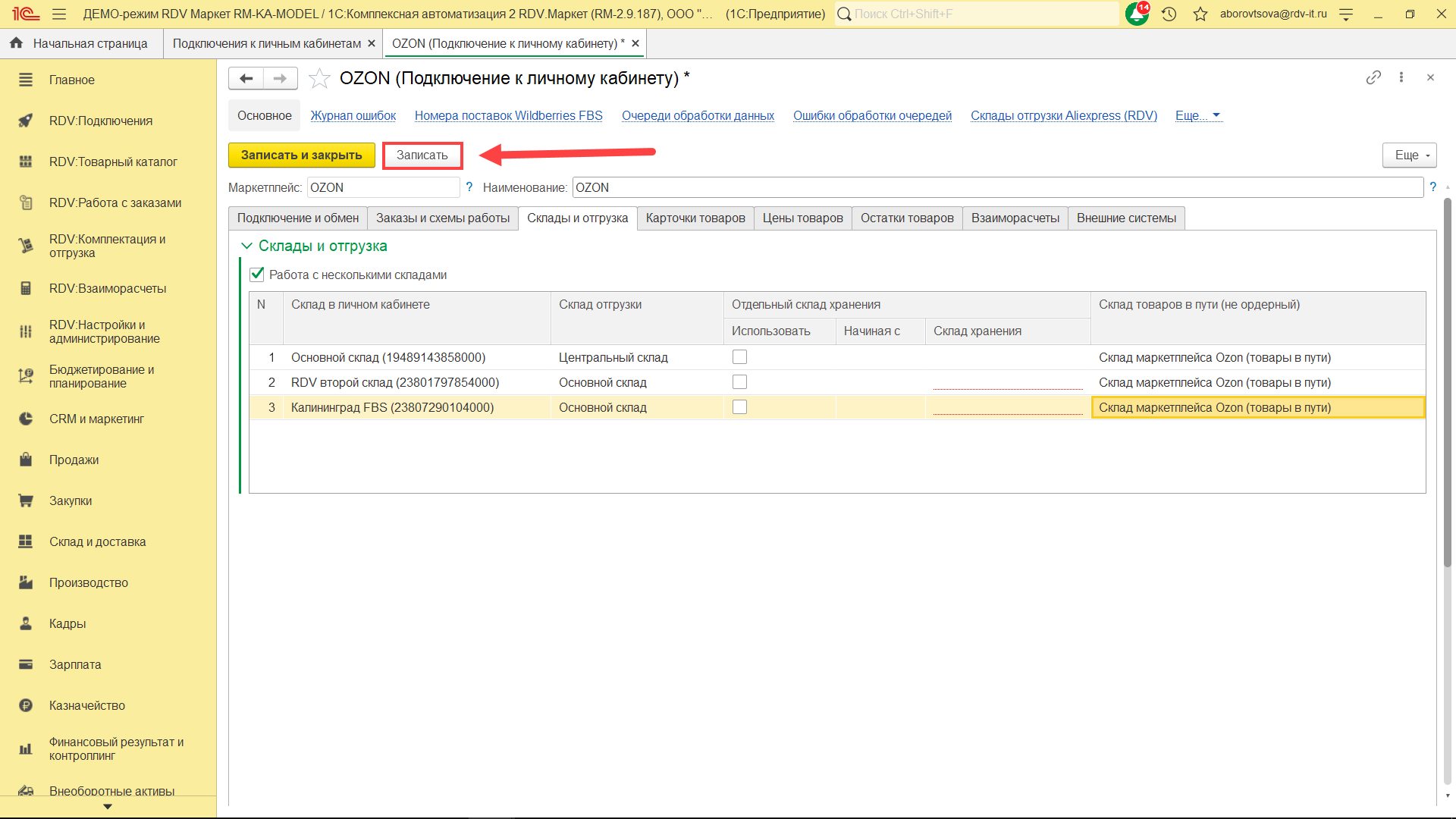The width and height of the screenshot is (1456, 819).
Task: Open the history clock icon
Action: pos(1169,14)
